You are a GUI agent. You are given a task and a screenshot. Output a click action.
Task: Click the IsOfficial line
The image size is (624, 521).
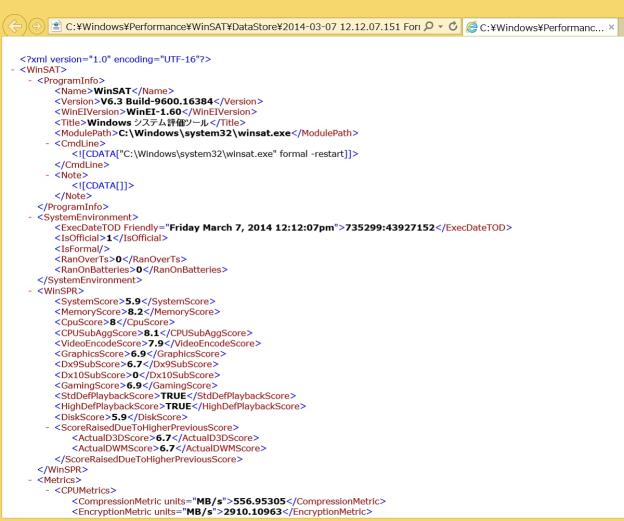pyautogui.click(x=111, y=238)
